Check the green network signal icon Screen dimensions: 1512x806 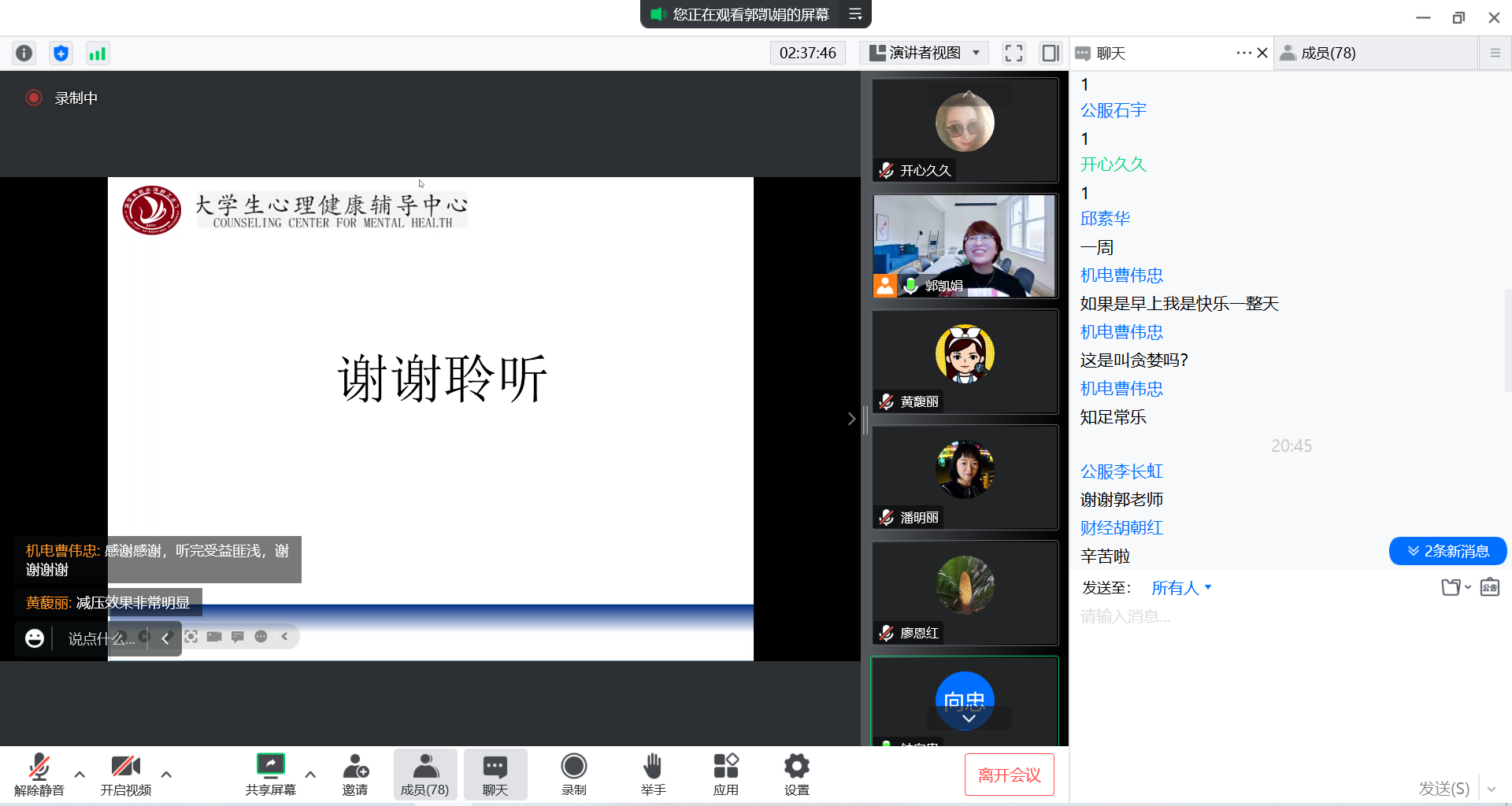[97, 53]
